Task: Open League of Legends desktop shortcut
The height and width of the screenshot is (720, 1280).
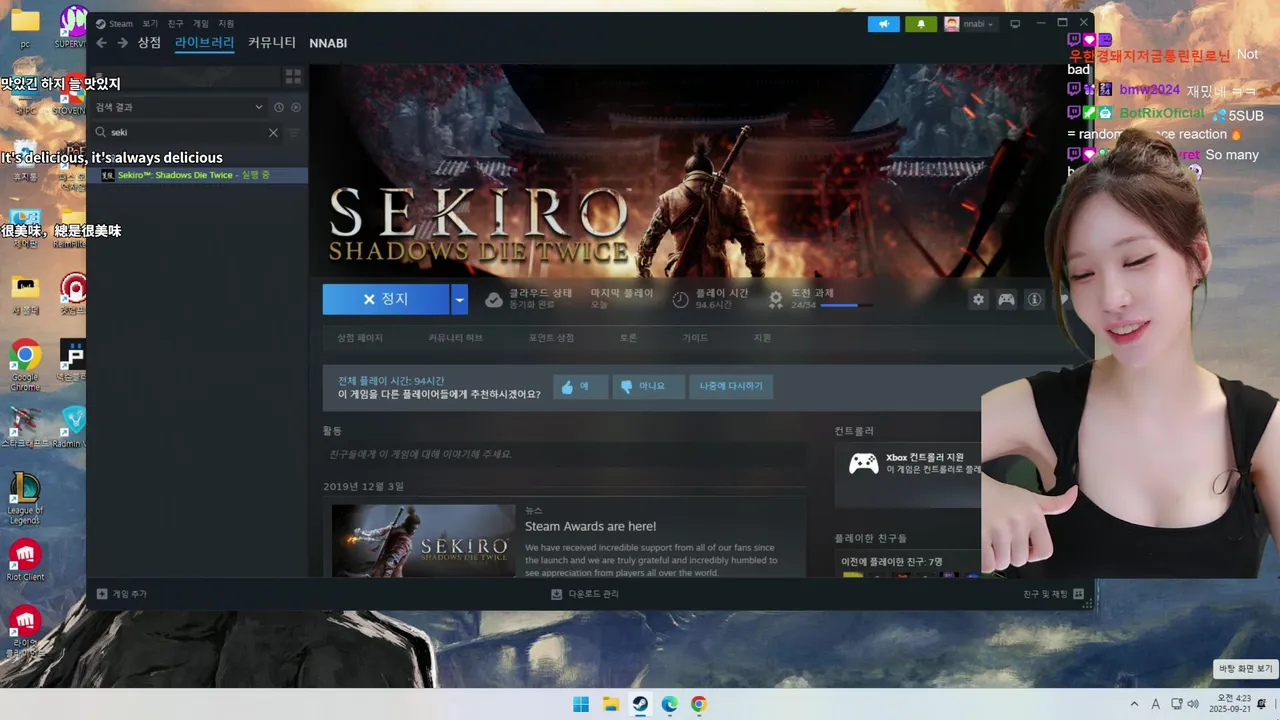Action: click(25, 498)
